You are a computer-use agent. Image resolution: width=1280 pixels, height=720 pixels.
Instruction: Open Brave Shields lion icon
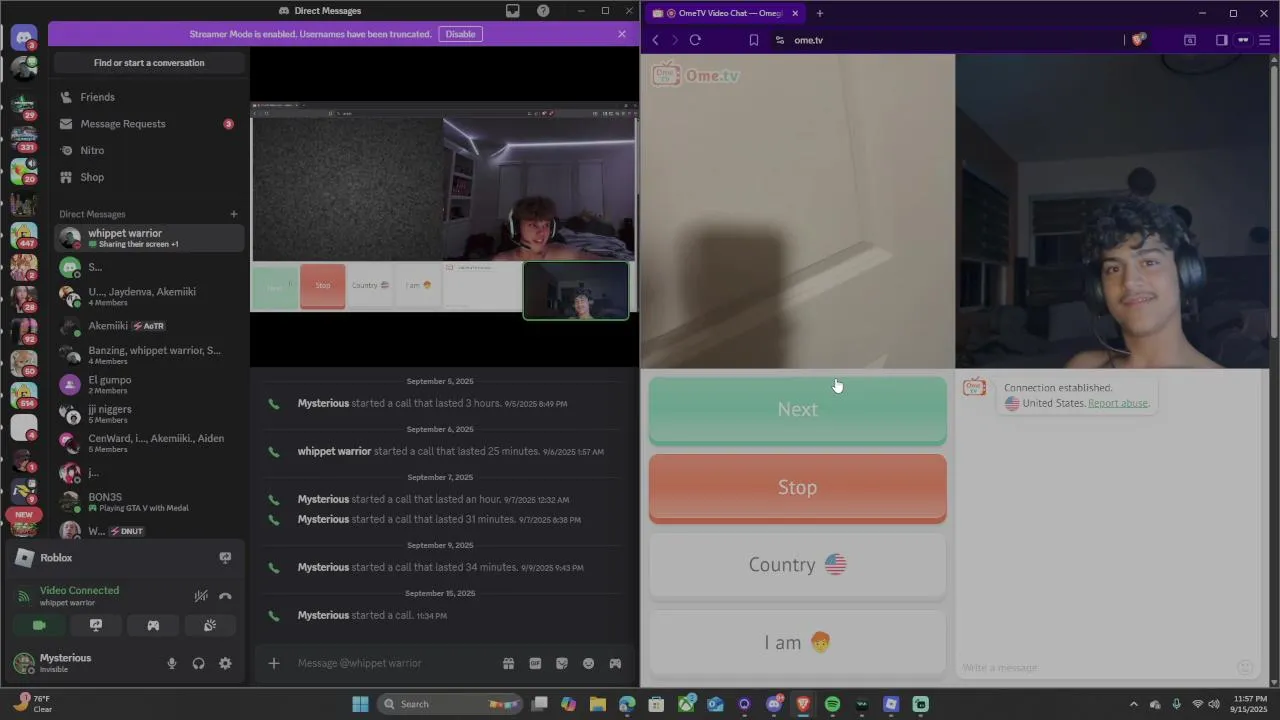(1138, 40)
